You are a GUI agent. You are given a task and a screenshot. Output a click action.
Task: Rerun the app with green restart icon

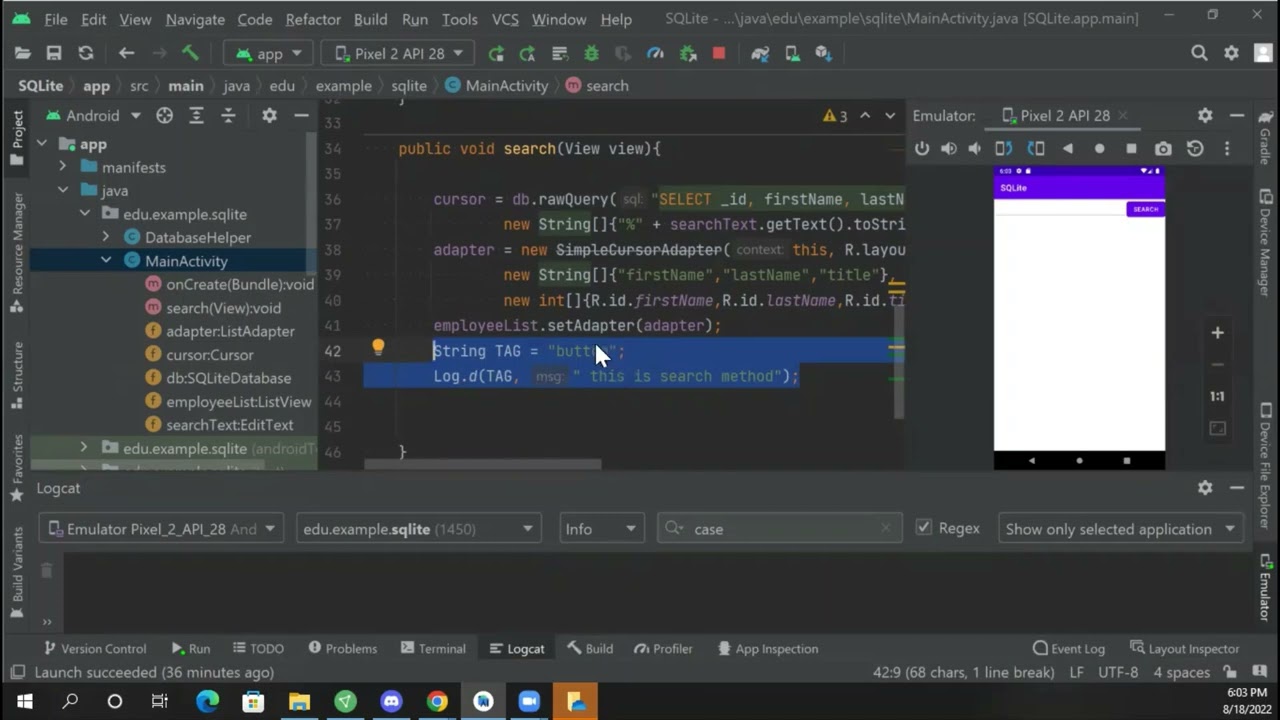[x=496, y=54]
